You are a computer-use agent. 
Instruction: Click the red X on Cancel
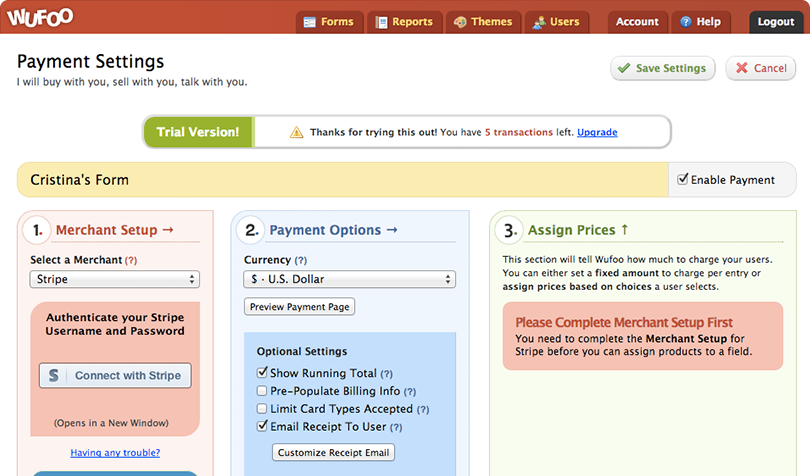point(742,68)
